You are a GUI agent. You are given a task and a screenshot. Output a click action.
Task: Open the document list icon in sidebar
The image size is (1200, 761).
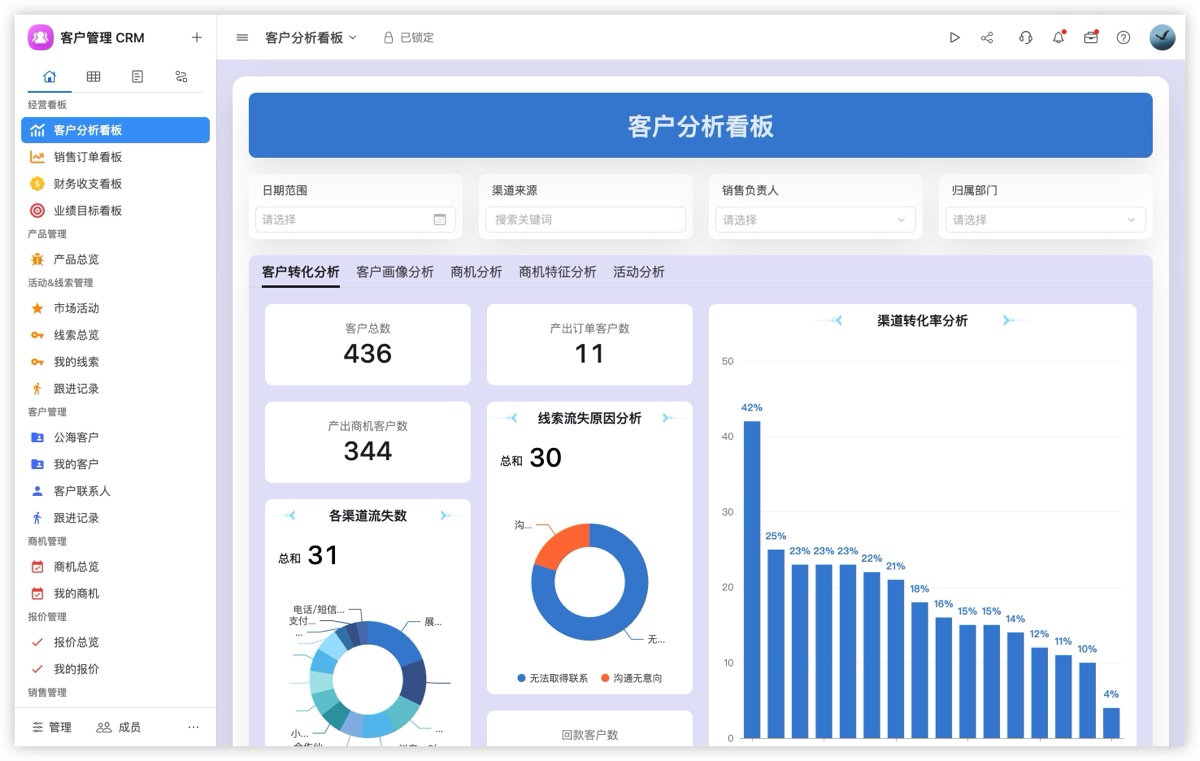click(x=137, y=76)
